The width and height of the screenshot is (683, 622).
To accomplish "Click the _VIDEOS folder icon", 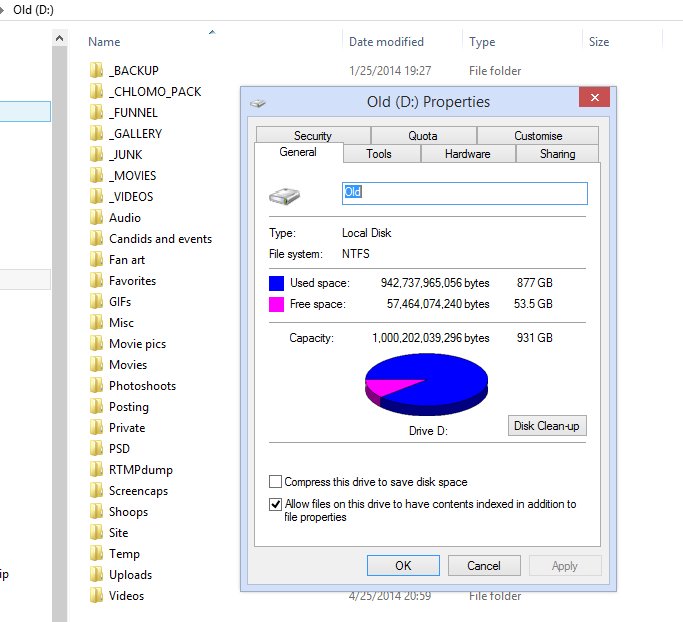I will (x=96, y=196).
